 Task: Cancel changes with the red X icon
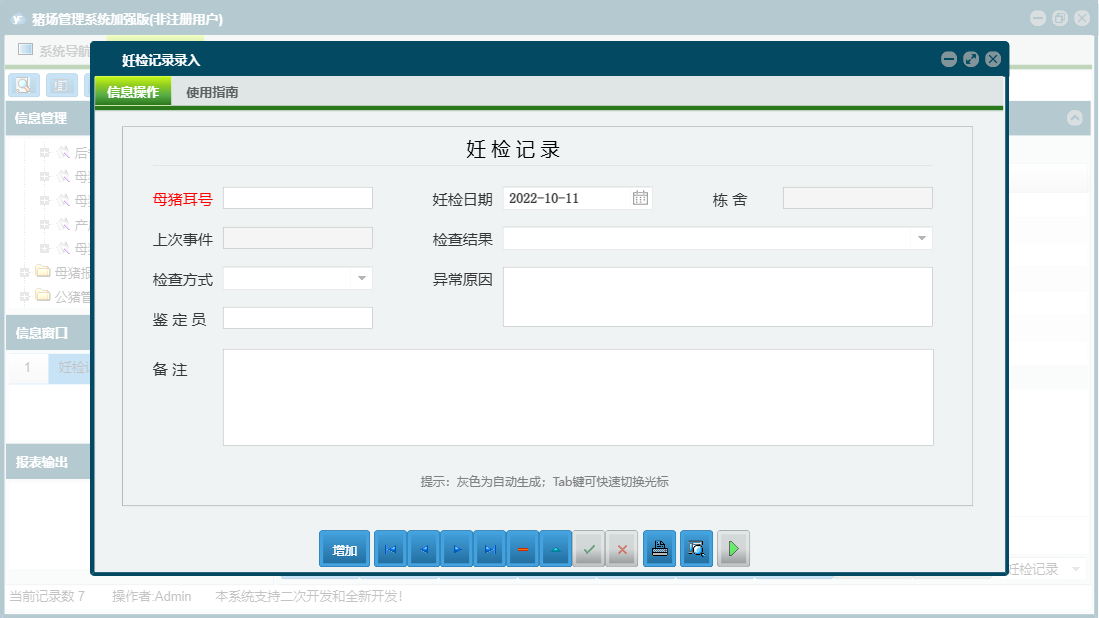pos(621,548)
